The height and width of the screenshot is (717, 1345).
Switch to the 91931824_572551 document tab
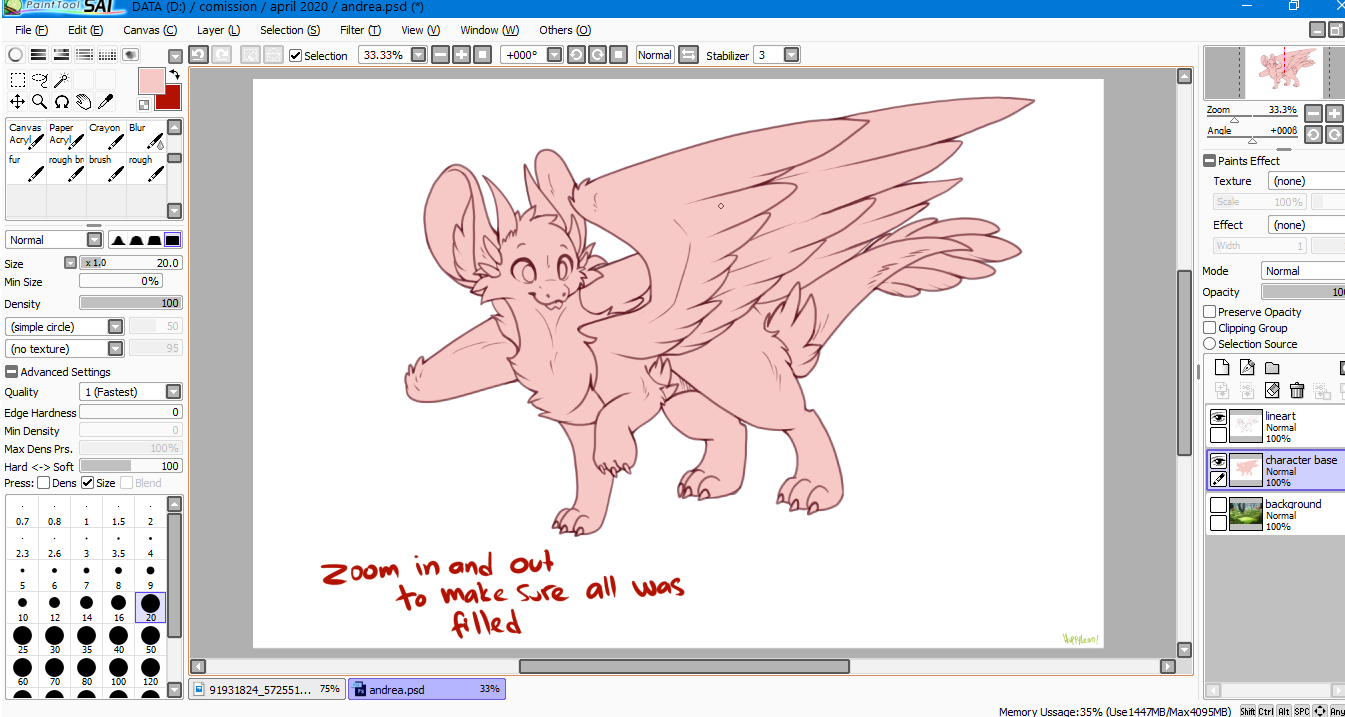(267, 689)
